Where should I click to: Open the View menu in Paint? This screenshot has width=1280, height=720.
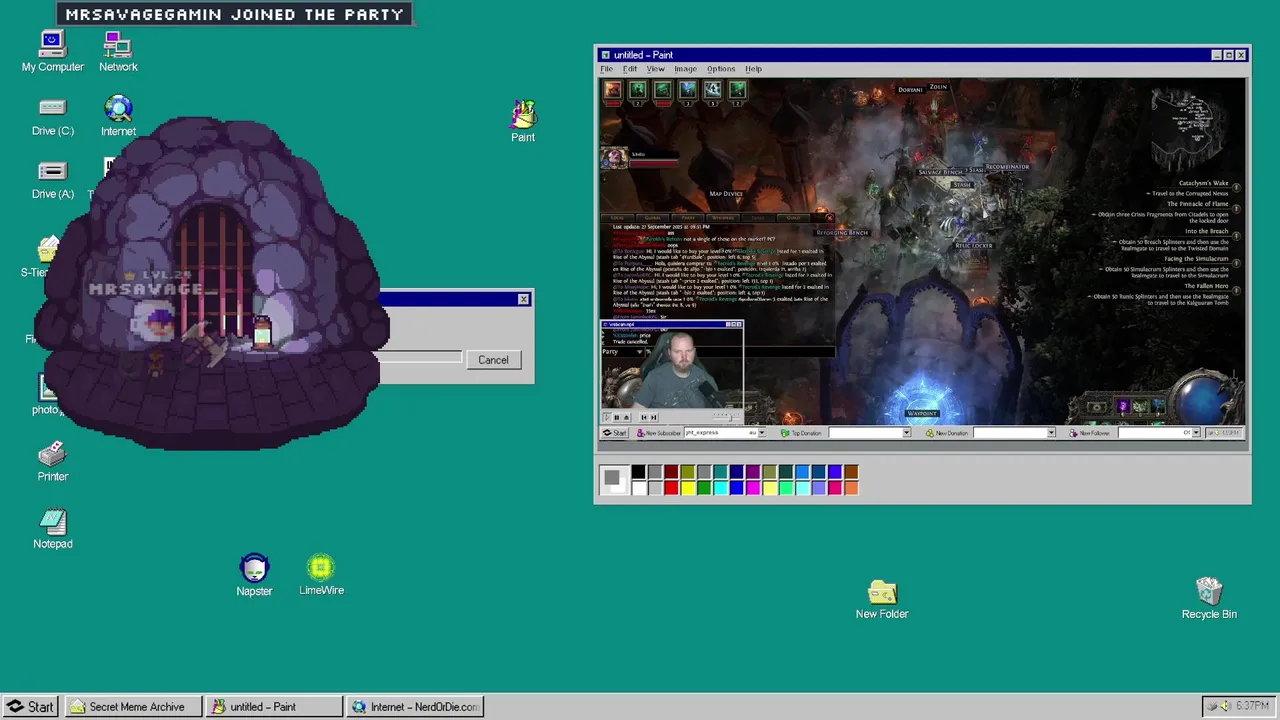[x=655, y=69]
